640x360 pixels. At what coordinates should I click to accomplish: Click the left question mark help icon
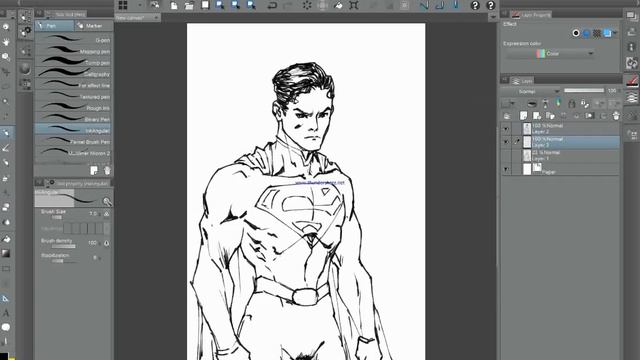[x=475, y=5]
